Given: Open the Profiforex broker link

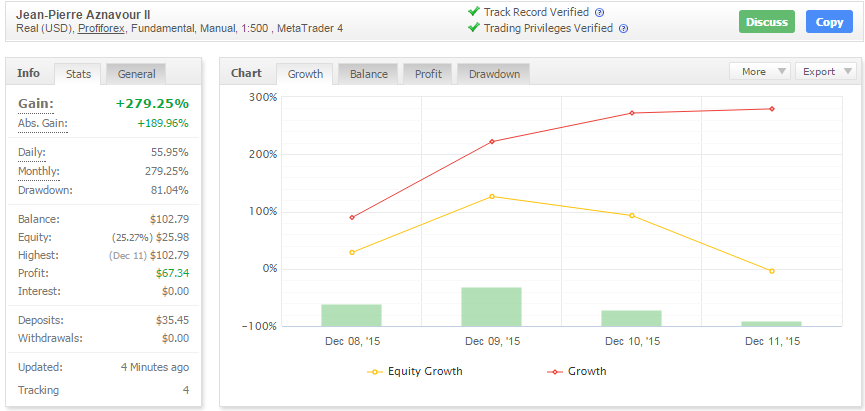Looking at the screenshot, I should tap(102, 28).
